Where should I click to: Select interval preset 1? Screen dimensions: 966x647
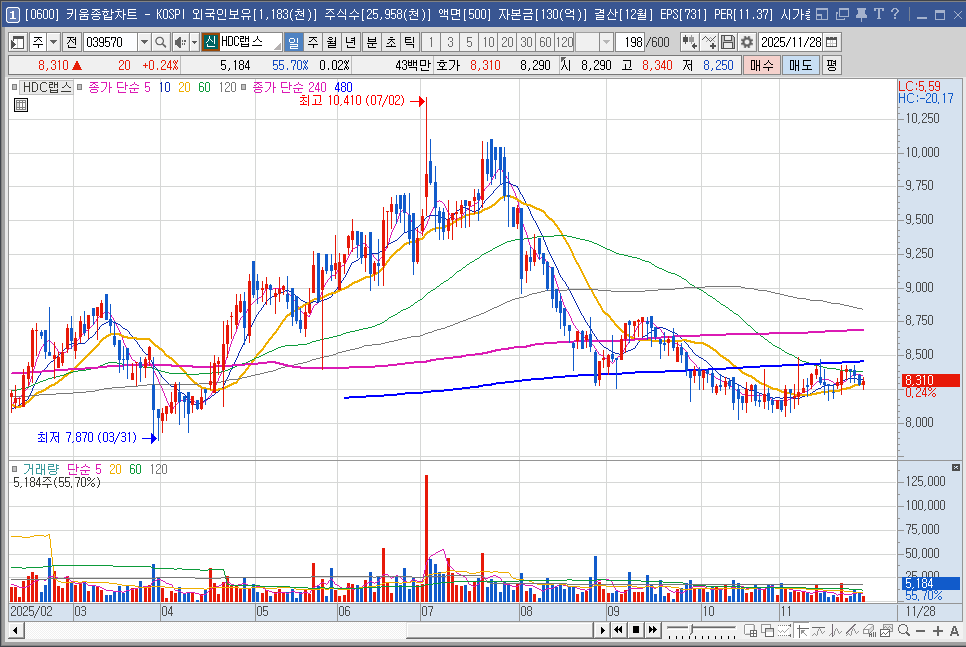coord(431,42)
